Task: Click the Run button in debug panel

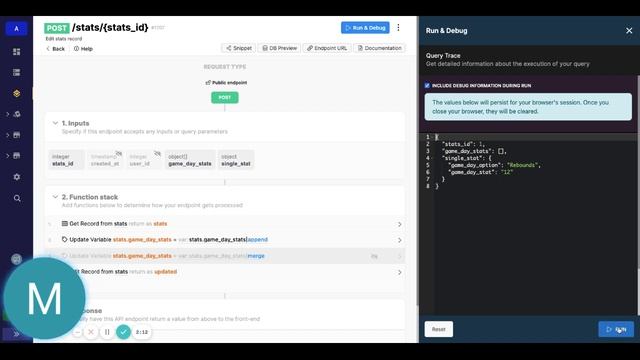Action: [616, 329]
